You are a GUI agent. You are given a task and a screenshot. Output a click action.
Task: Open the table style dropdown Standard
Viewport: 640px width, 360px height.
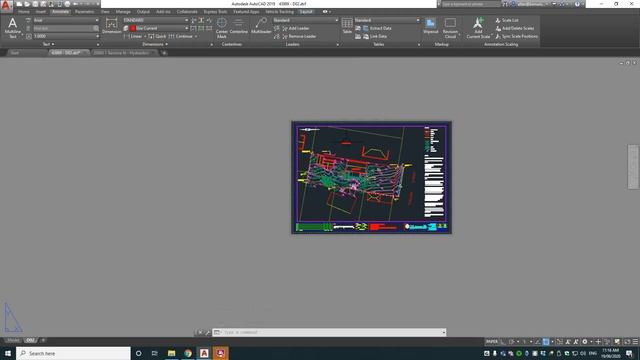pyautogui.click(x=387, y=20)
